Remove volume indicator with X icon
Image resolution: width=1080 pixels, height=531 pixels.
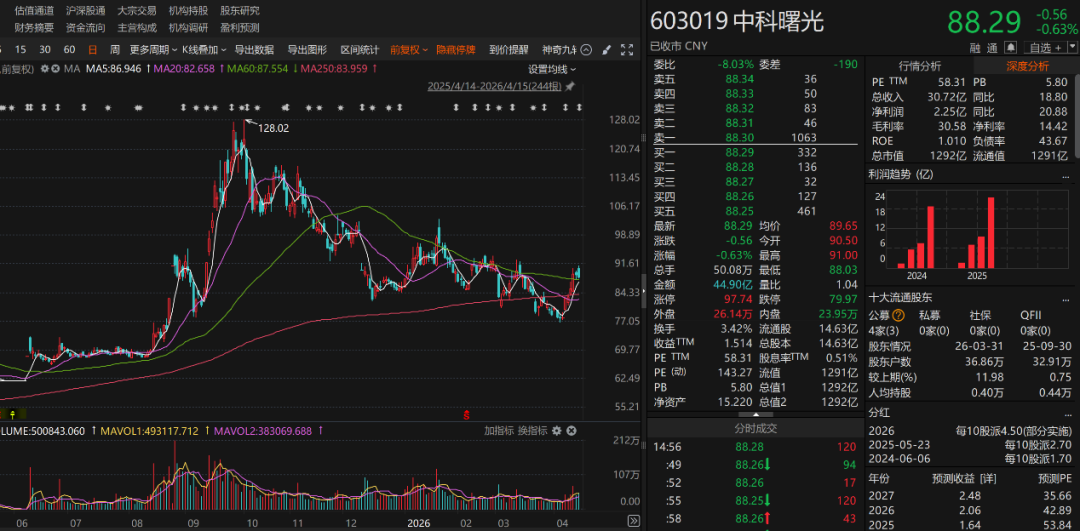click(570, 431)
